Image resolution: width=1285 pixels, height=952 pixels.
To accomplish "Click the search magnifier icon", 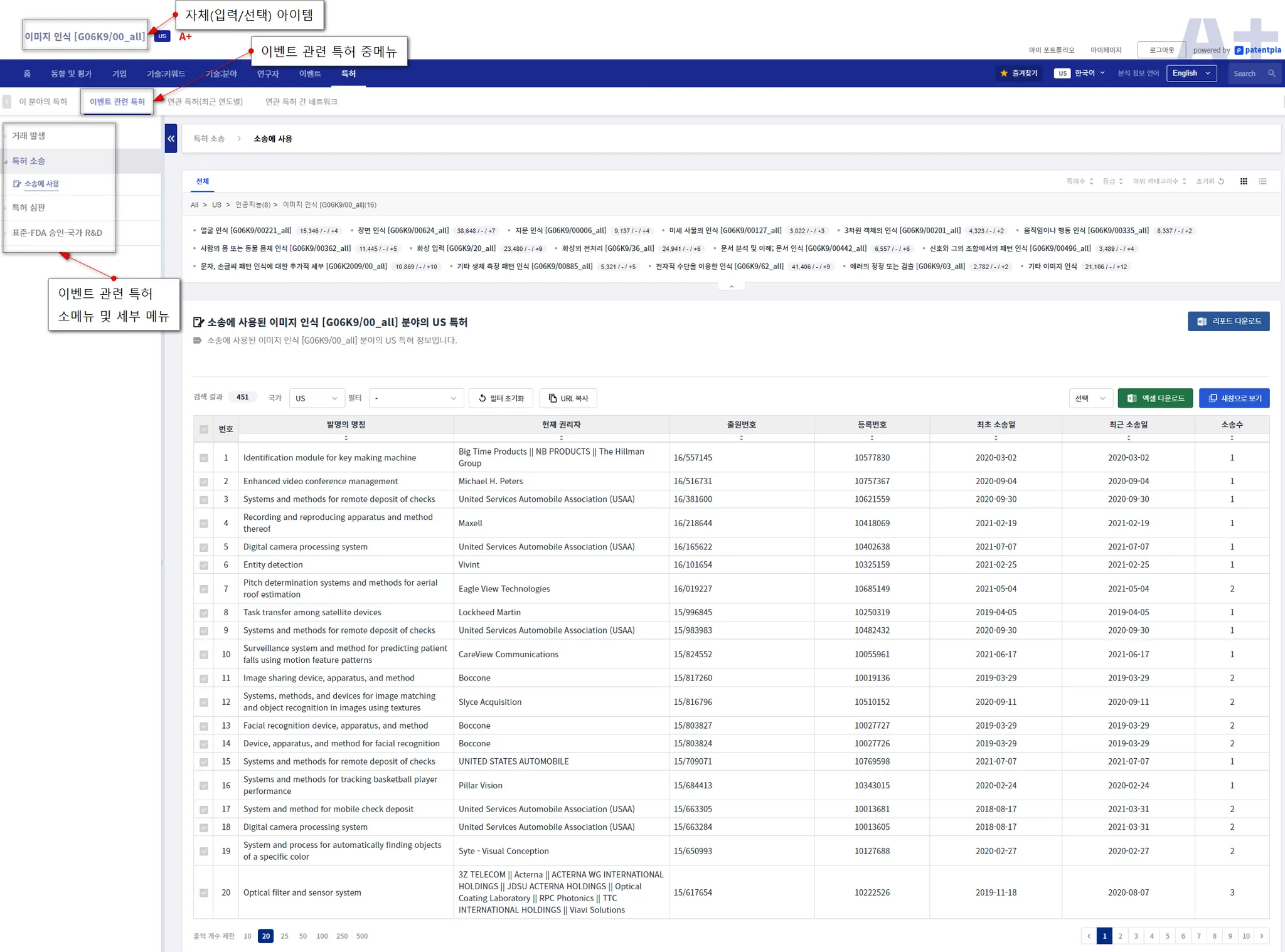I will [x=1271, y=73].
